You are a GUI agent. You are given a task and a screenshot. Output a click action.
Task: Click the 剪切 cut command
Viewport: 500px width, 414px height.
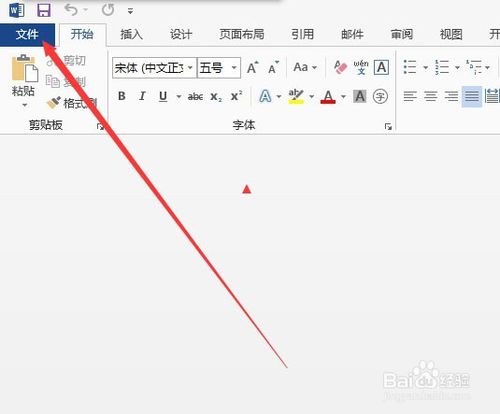[67, 61]
